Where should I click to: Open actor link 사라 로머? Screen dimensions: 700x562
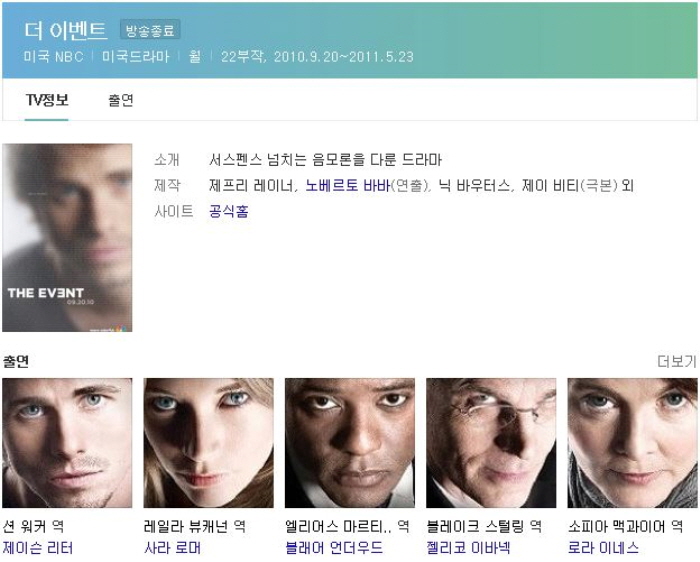(x=172, y=548)
